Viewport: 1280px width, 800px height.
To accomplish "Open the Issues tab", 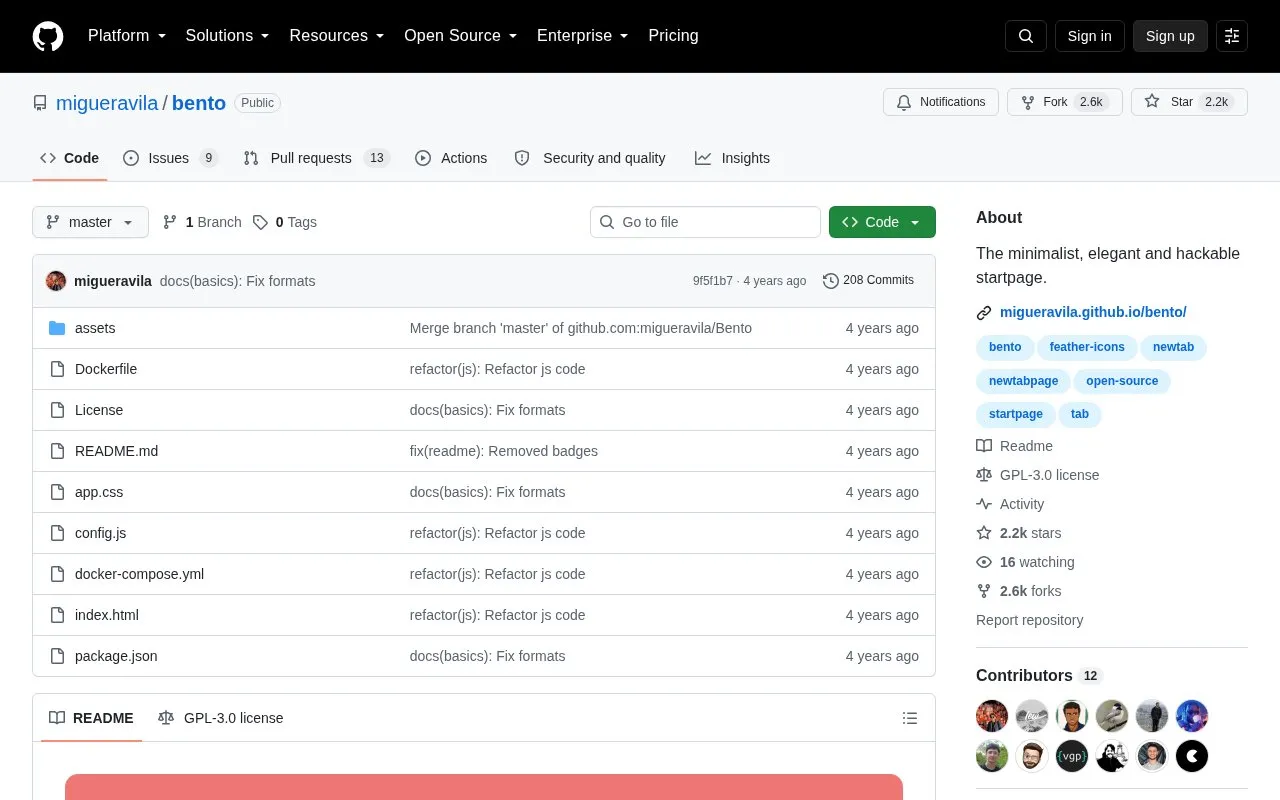I will click(x=170, y=158).
